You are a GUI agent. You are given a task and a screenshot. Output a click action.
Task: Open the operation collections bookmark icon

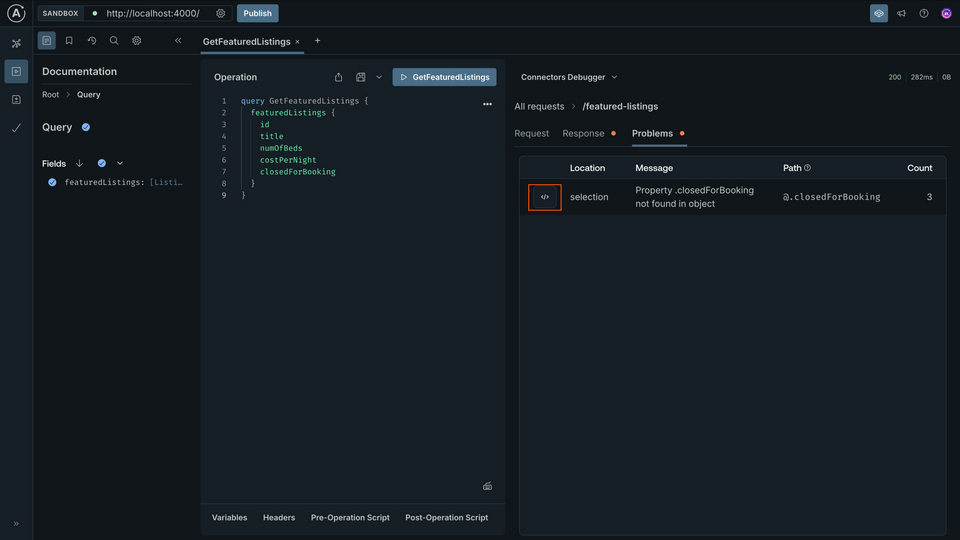(x=69, y=41)
